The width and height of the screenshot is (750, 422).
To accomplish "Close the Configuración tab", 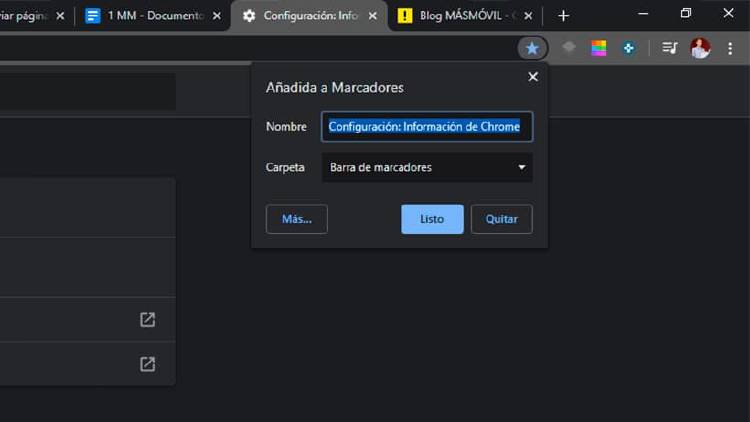I will point(373,16).
